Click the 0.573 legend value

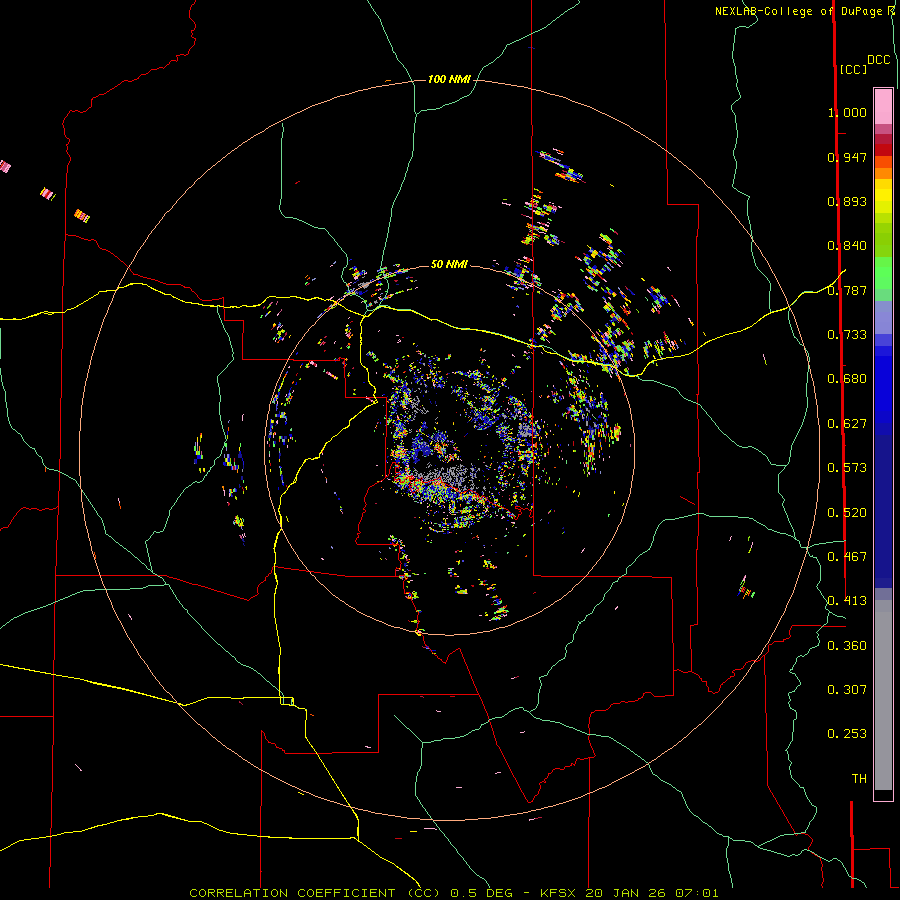coord(847,468)
